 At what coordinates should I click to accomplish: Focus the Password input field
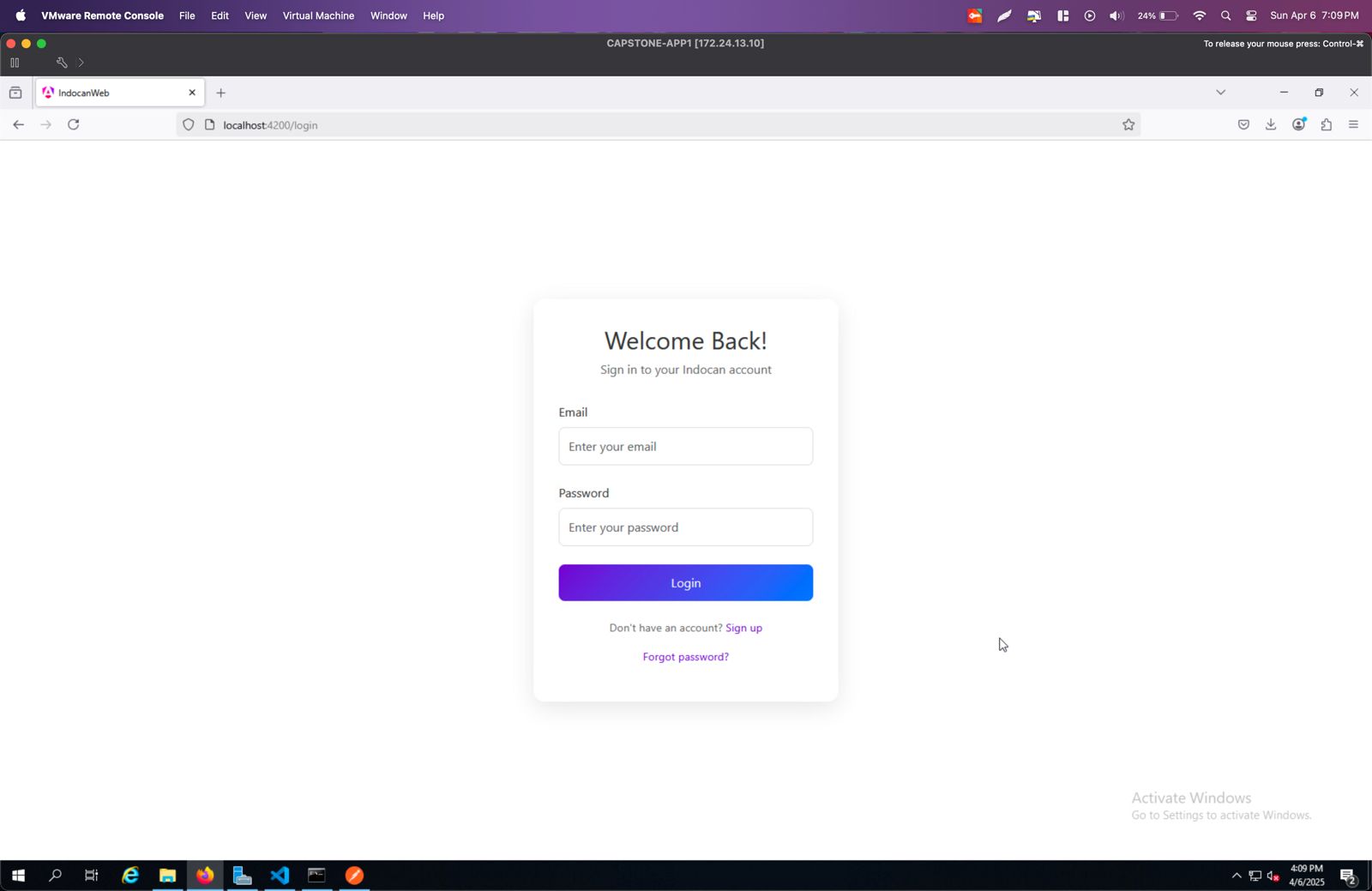(685, 527)
